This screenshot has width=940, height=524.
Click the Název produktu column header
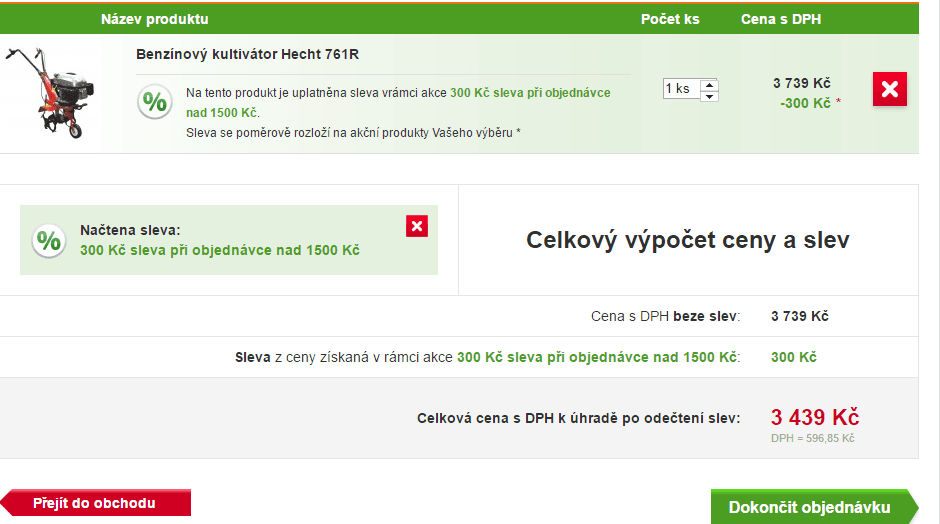pos(155,19)
